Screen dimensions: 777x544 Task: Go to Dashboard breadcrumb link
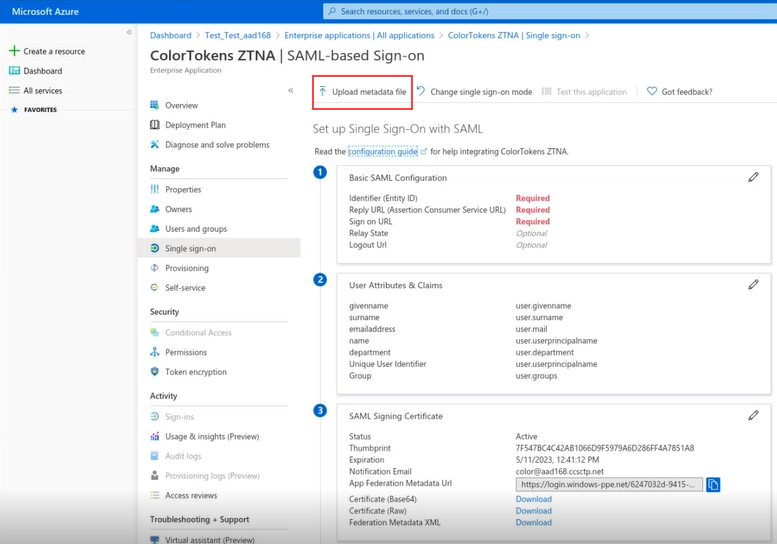(170, 35)
